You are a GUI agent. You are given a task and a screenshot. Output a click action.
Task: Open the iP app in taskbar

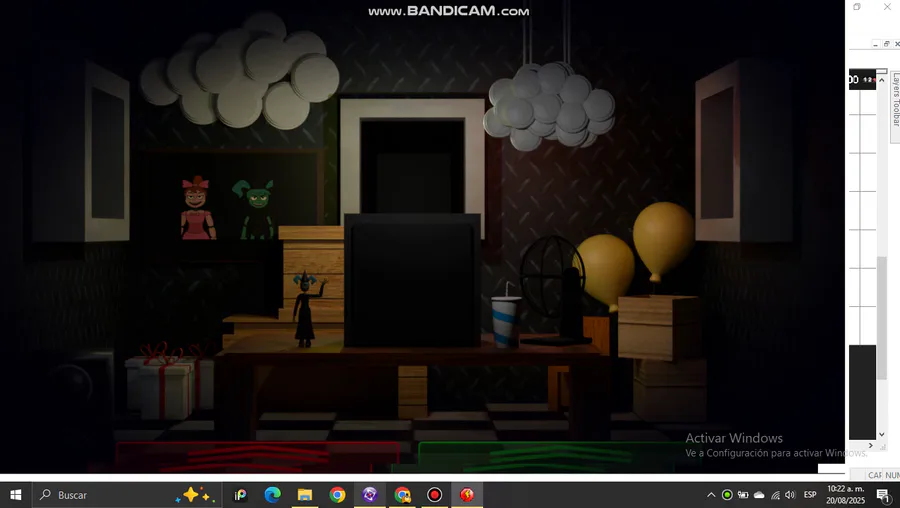pyautogui.click(x=240, y=495)
